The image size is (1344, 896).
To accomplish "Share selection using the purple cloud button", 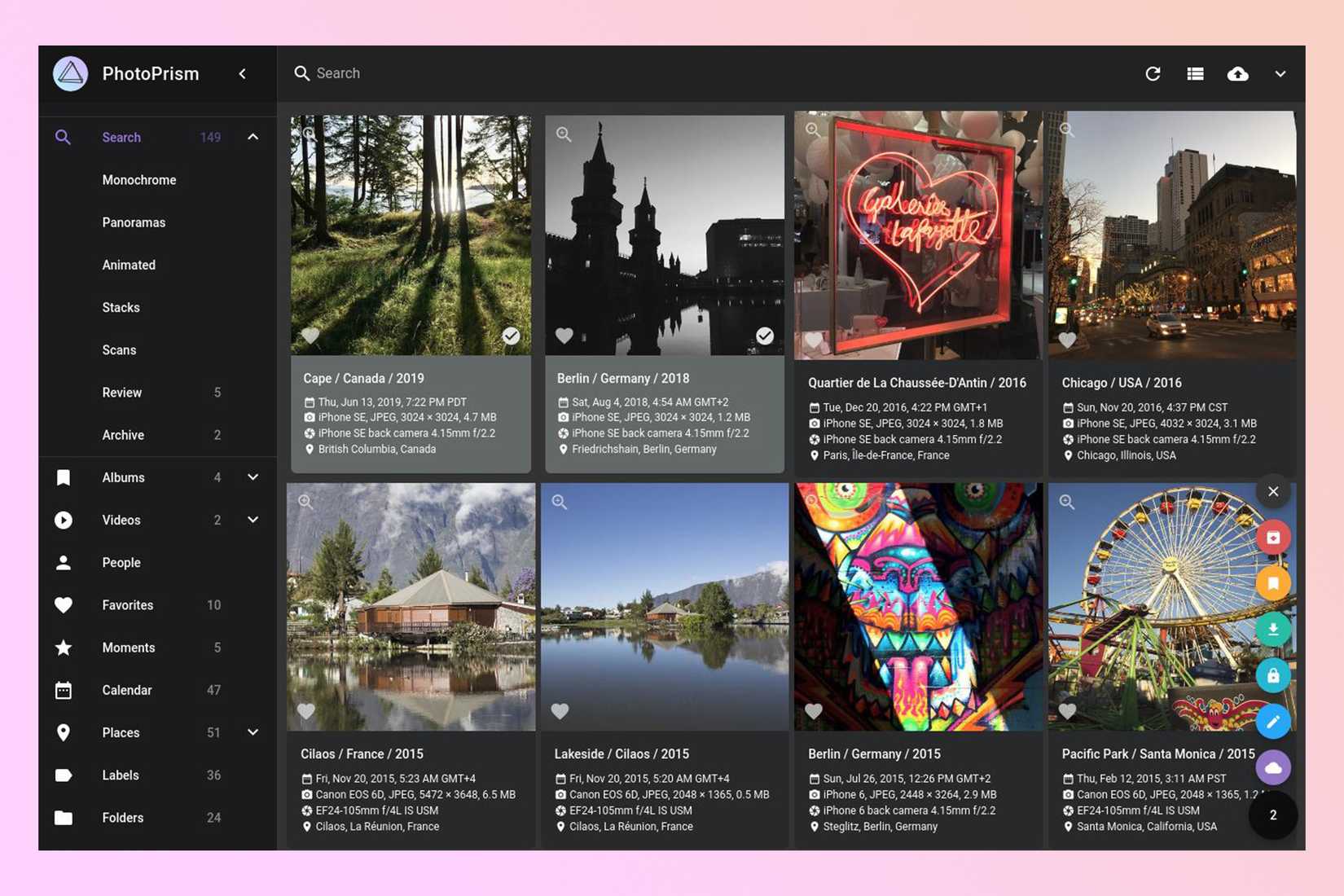I will click(x=1273, y=767).
